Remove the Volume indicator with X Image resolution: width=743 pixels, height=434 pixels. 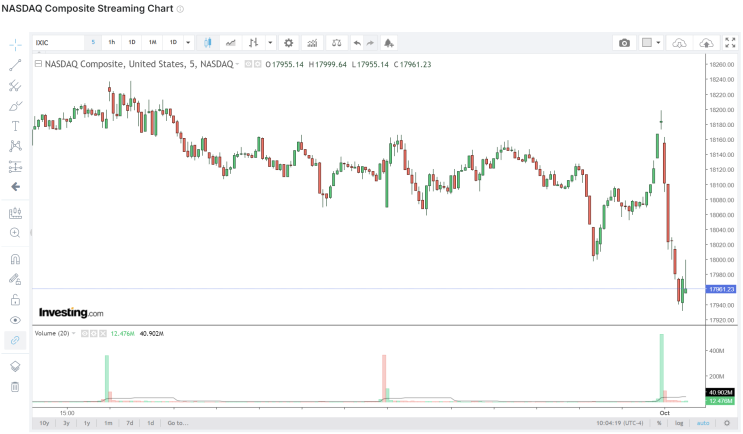pos(103,334)
